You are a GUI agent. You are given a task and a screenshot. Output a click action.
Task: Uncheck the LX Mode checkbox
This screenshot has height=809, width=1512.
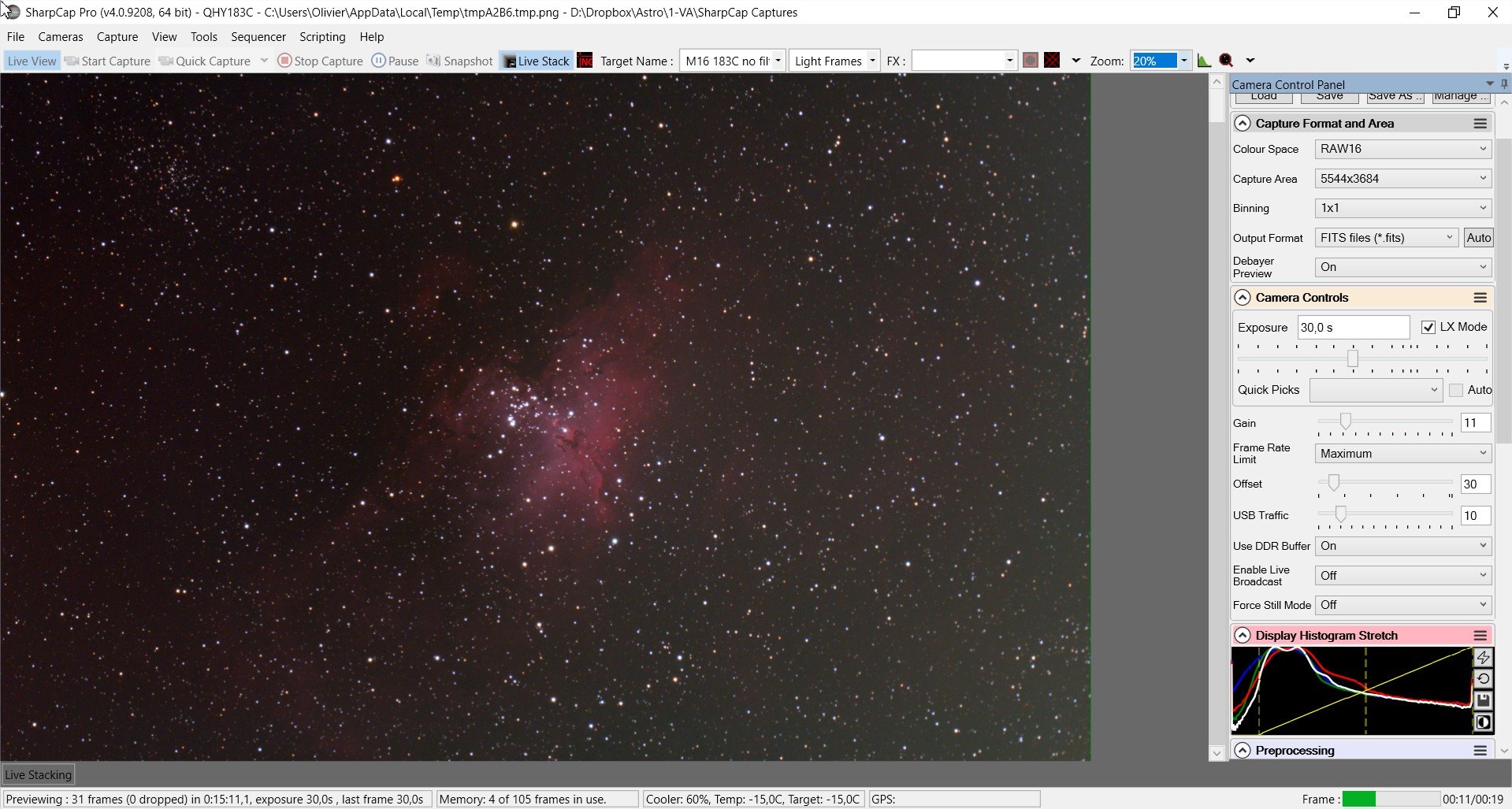click(1428, 327)
